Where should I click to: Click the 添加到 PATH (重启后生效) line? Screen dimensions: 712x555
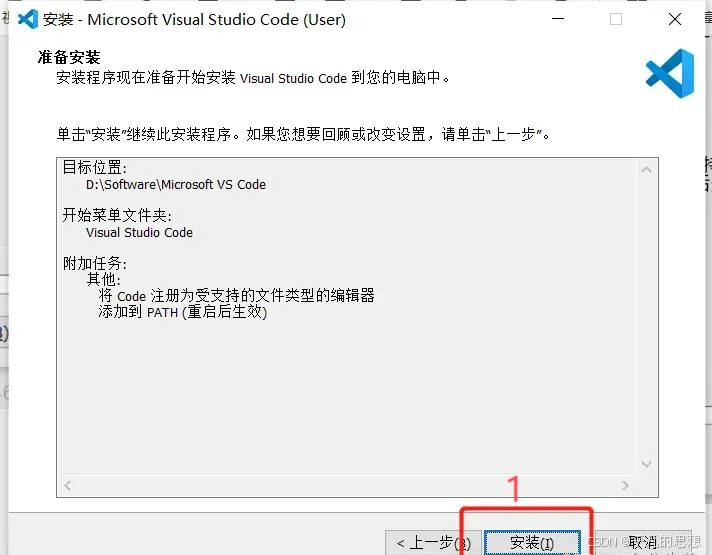pos(183,312)
